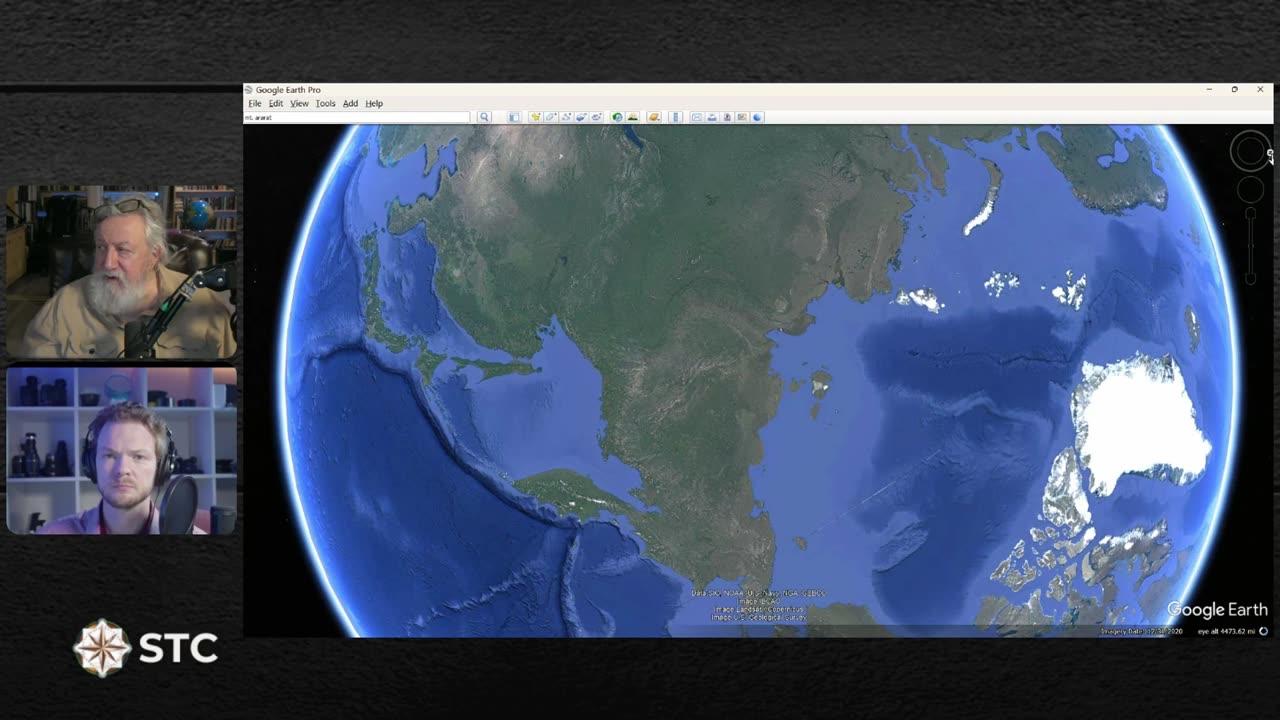Click the Print icon
Image resolution: width=1280 pixels, height=720 pixels.
click(x=712, y=117)
